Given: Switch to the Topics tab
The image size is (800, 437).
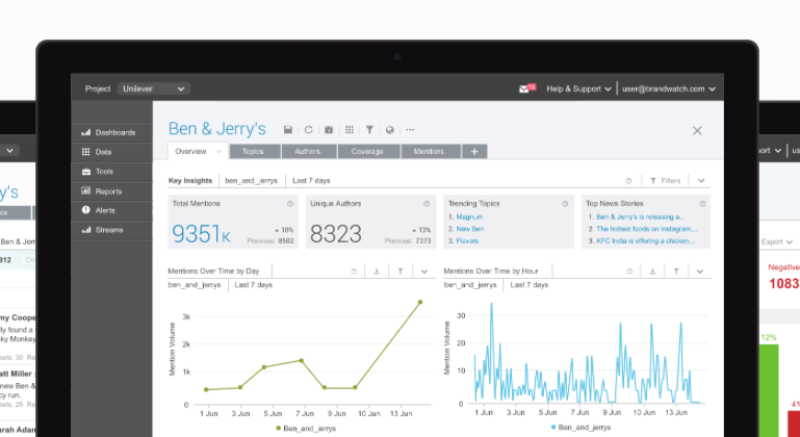Looking at the screenshot, I should click(253, 151).
